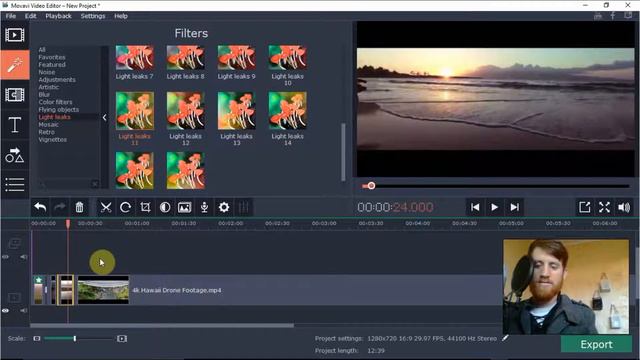Viewport: 640px width, 360px height.
Task: Select the Favorites filter category
Action: (52, 57)
